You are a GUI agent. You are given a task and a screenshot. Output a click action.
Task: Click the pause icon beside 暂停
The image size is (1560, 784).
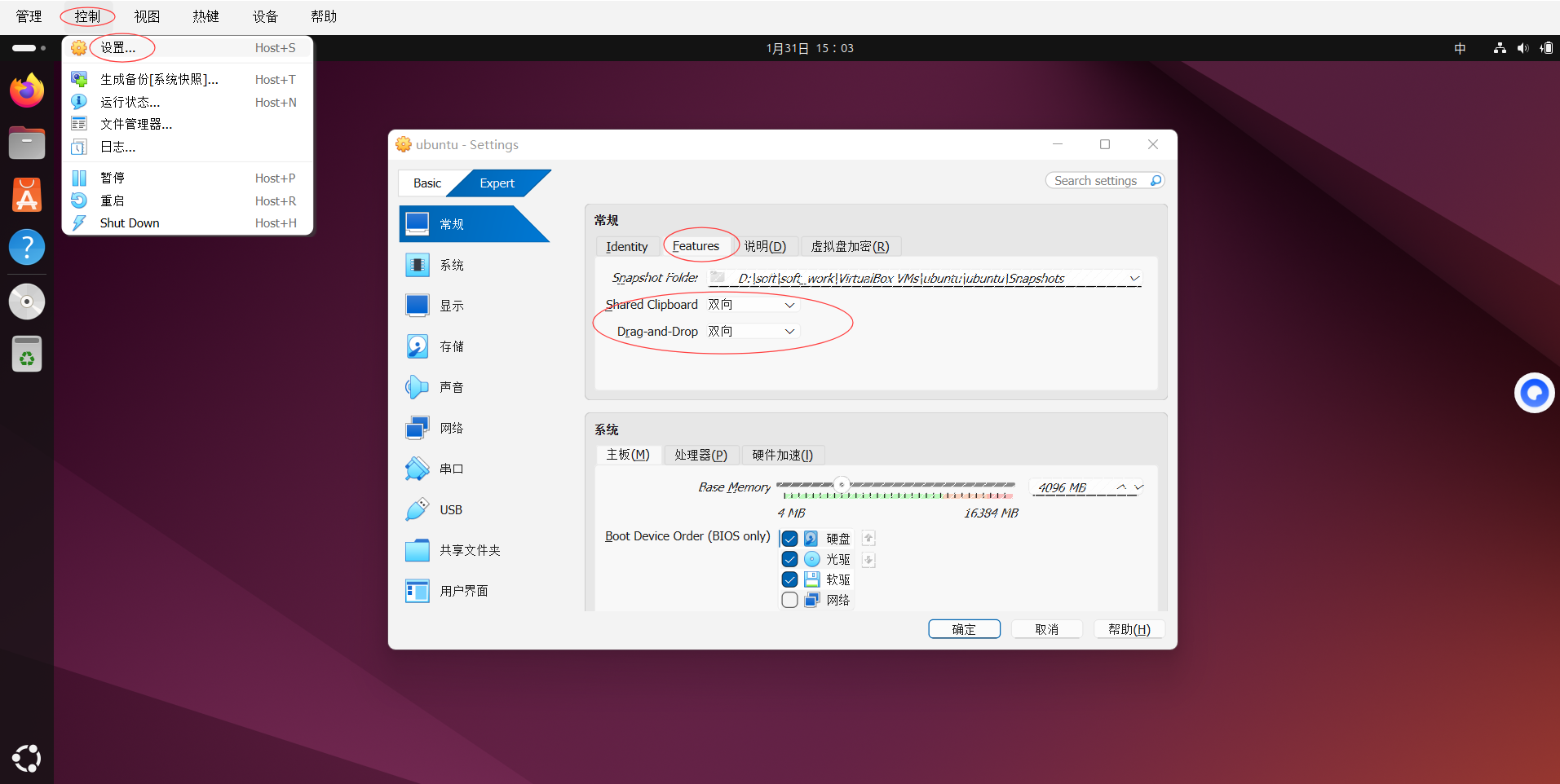(x=79, y=178)
